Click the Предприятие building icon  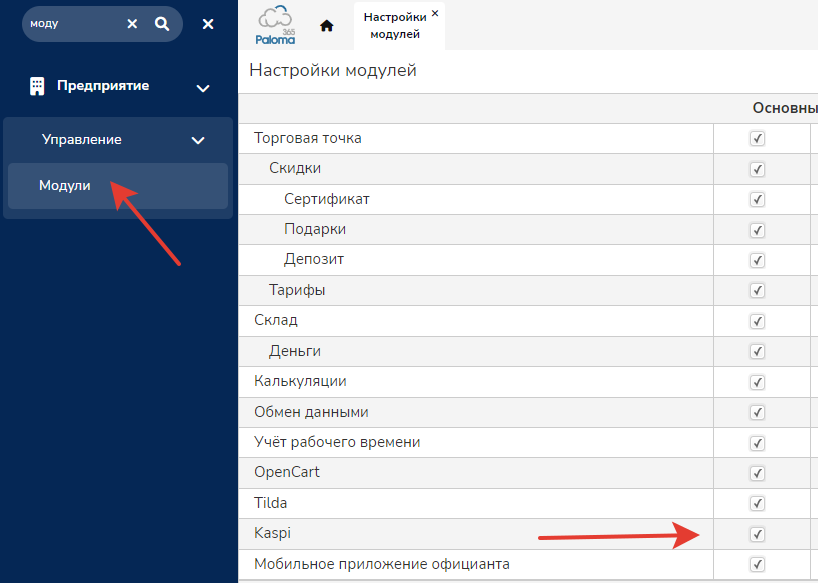click(37, 86)
